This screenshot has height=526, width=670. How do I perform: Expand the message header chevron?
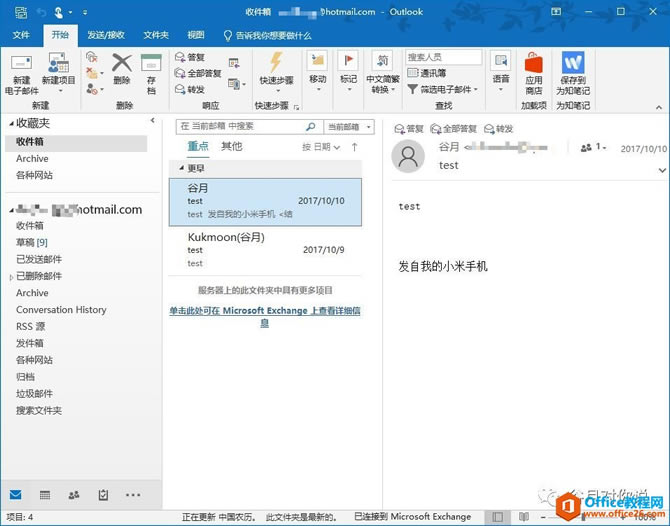[x=662, y=170]
